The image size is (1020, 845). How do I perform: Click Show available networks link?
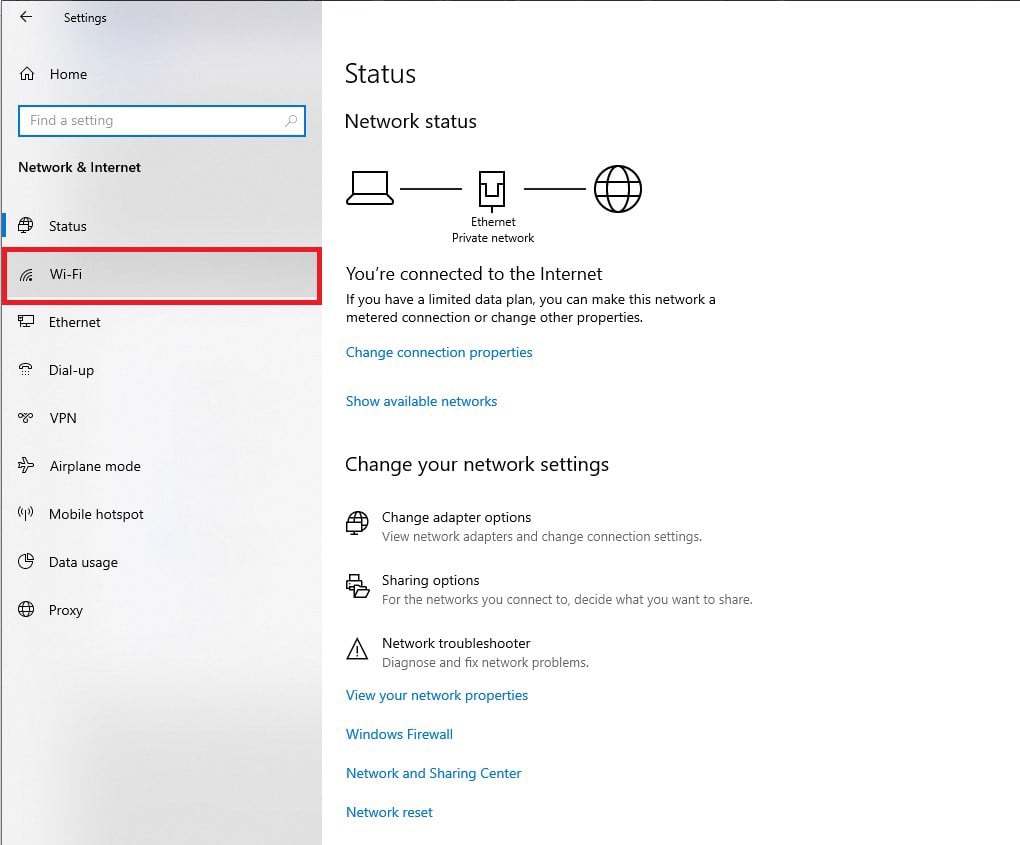point(421,401)
